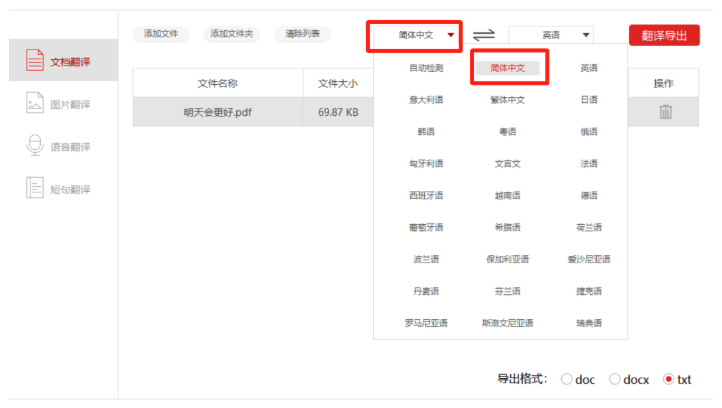Open the 短句翻译 short sentence icon
The height and width of the screenshot is (408, 722).
(34, 188)
